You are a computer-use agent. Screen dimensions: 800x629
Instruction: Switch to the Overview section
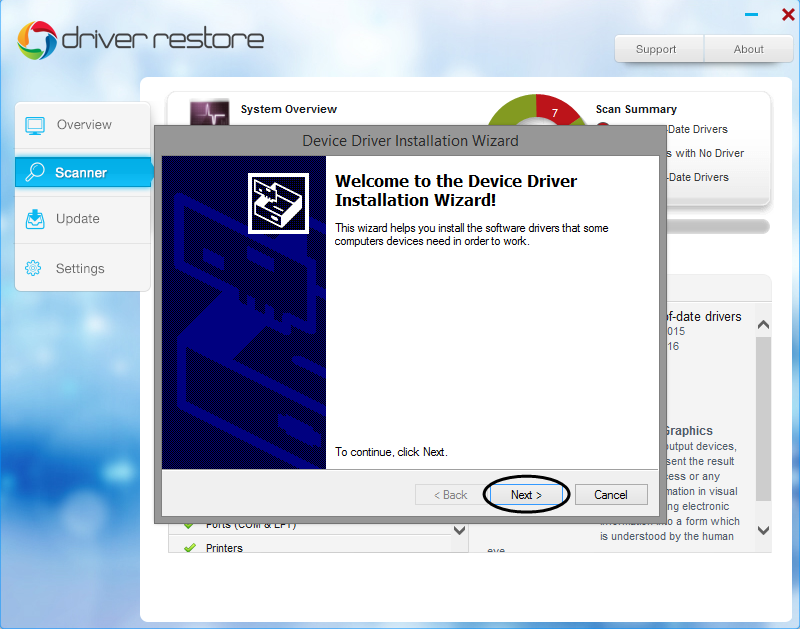tap(83, 125)
